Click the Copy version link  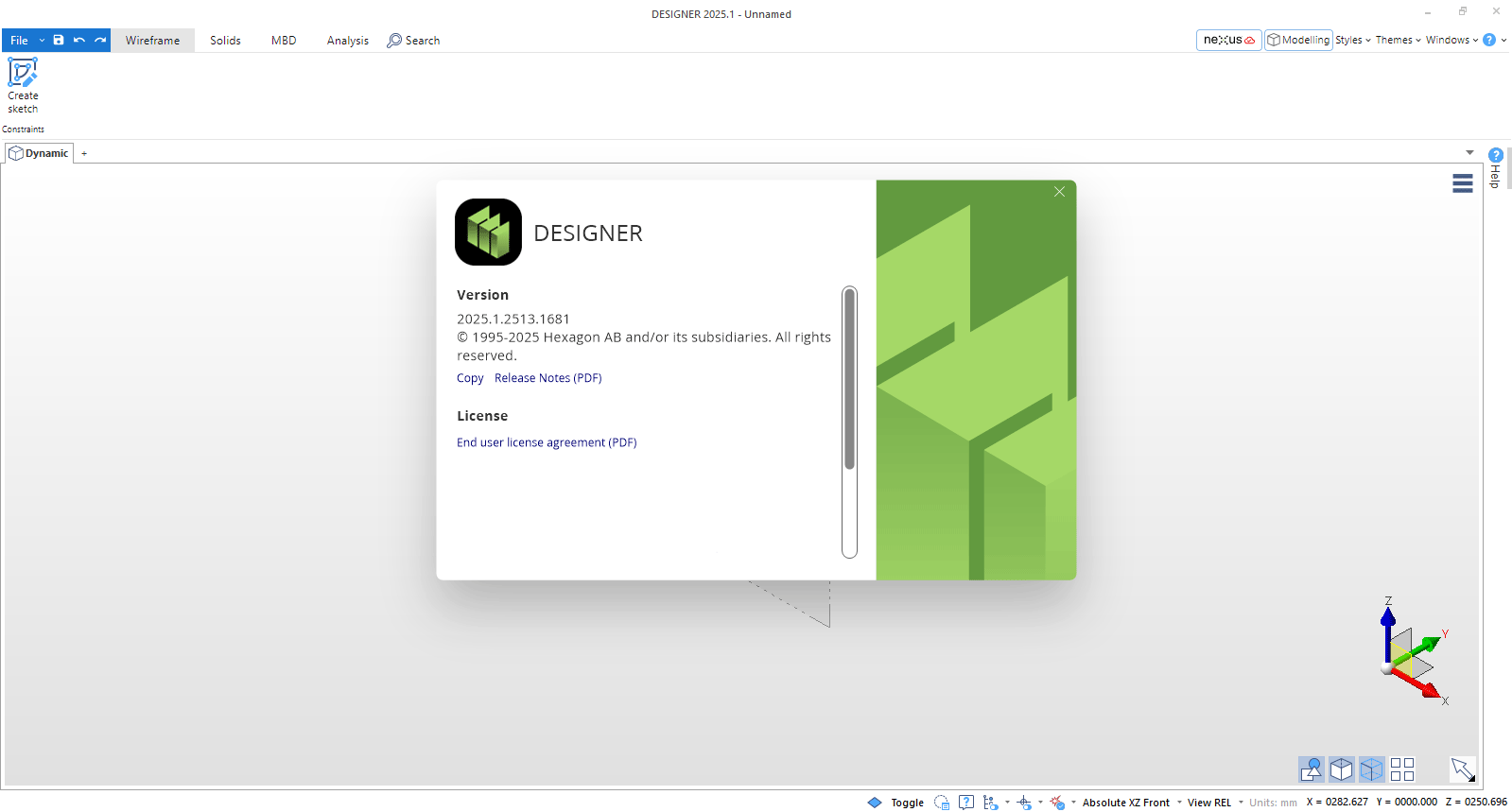pos(470,378)
